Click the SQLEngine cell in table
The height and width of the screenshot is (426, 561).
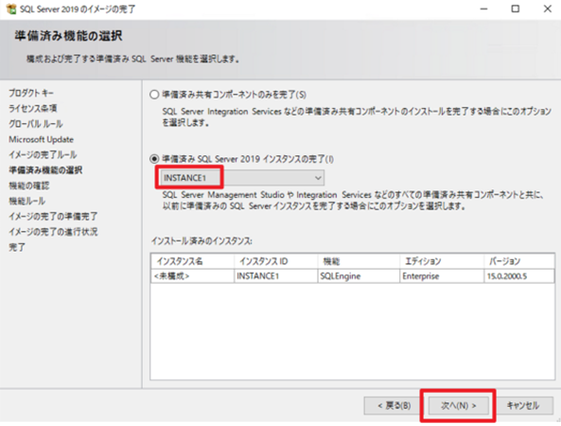click(x=358, y=276)
